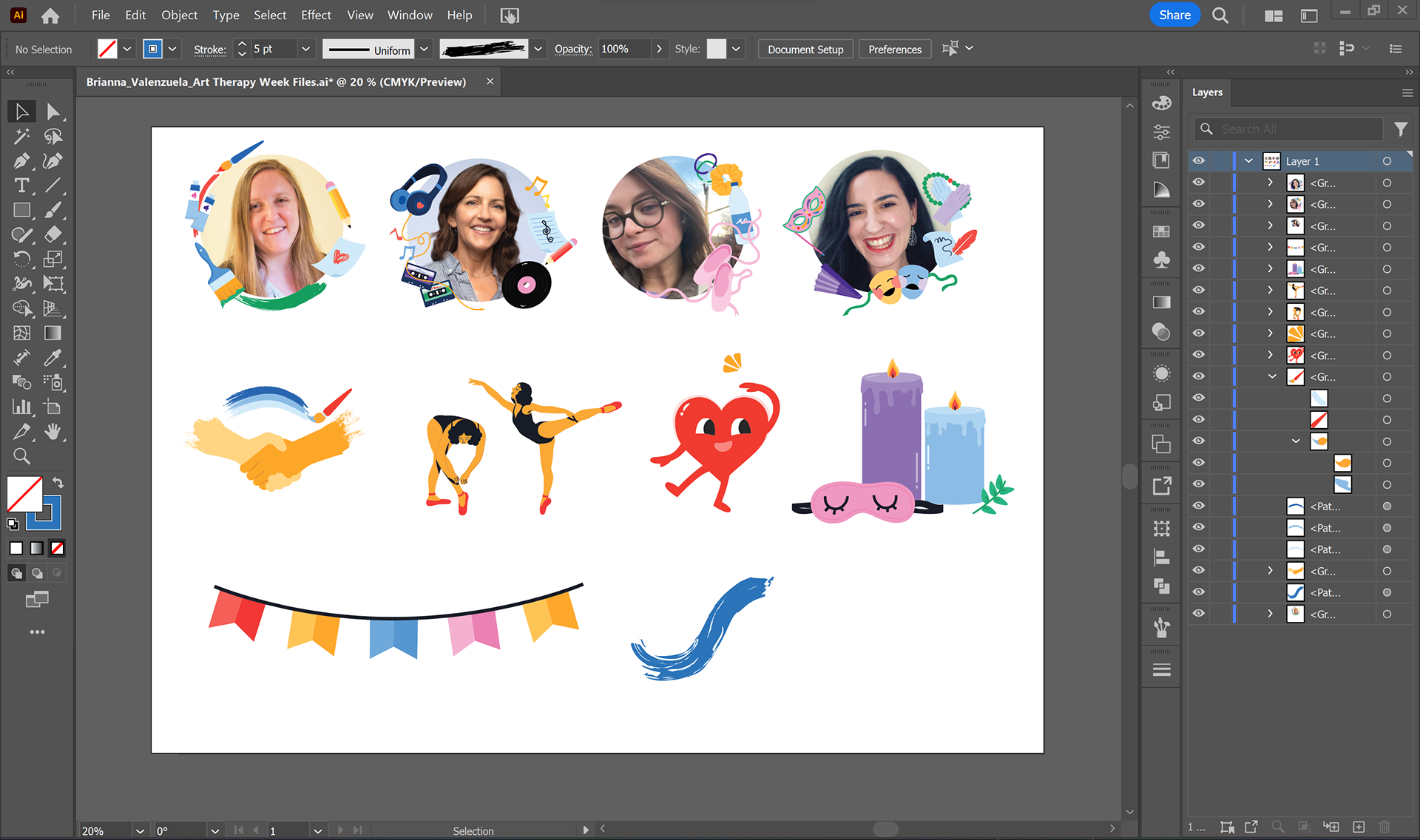Viewport: 1420px width, 840px height.
Task: Toggle visibility of Layer 1
Action: (x=1199, y=160)
